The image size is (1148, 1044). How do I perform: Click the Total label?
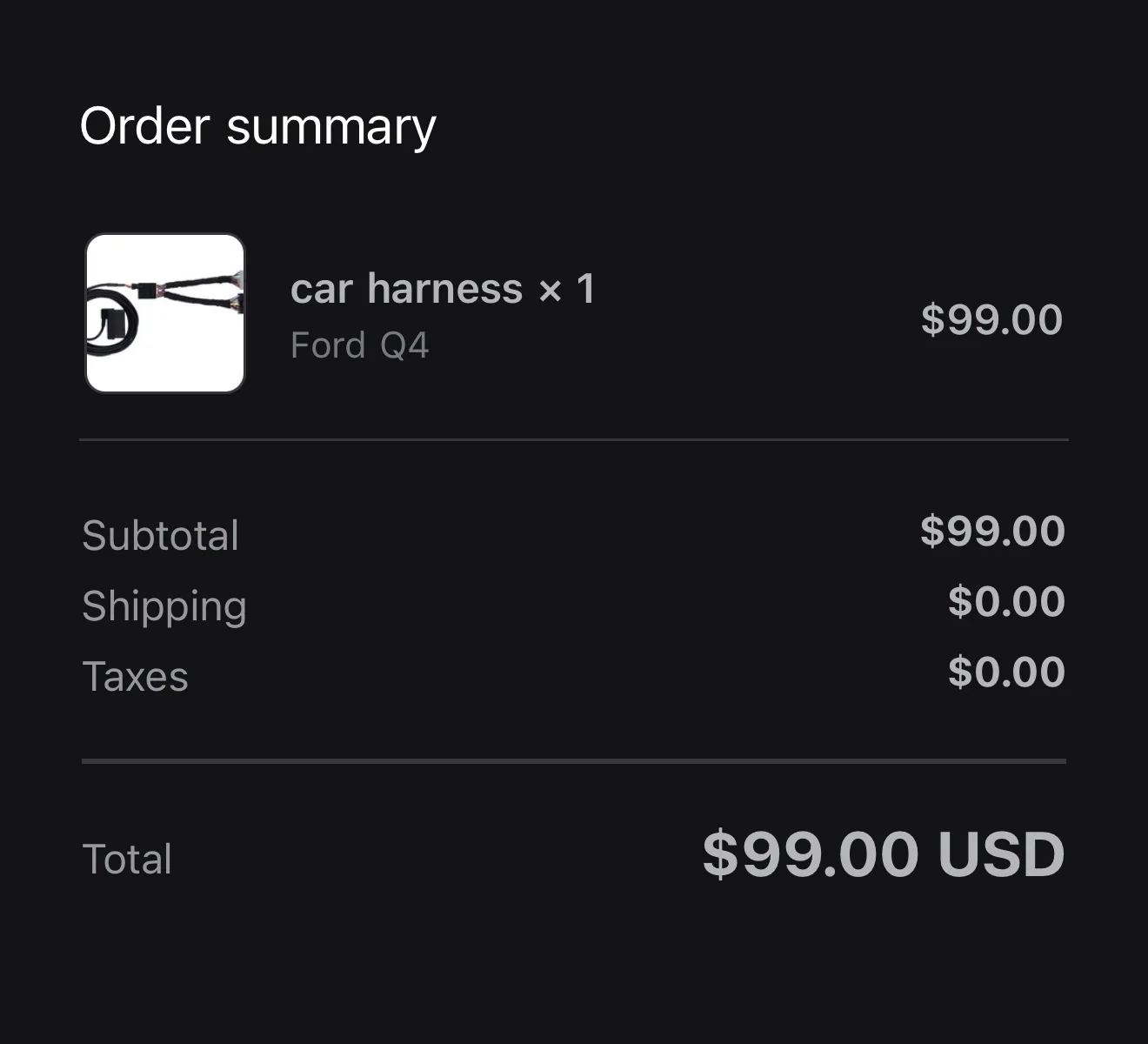click(x=127, y=859)
